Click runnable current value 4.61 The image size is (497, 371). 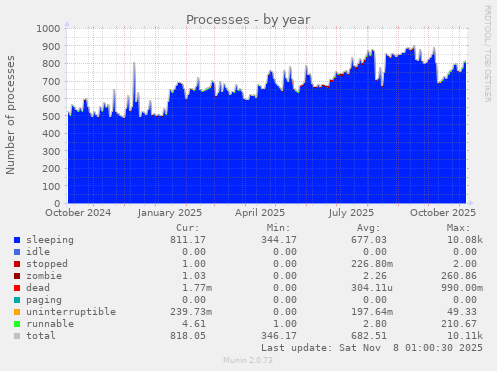click(194, 324)
